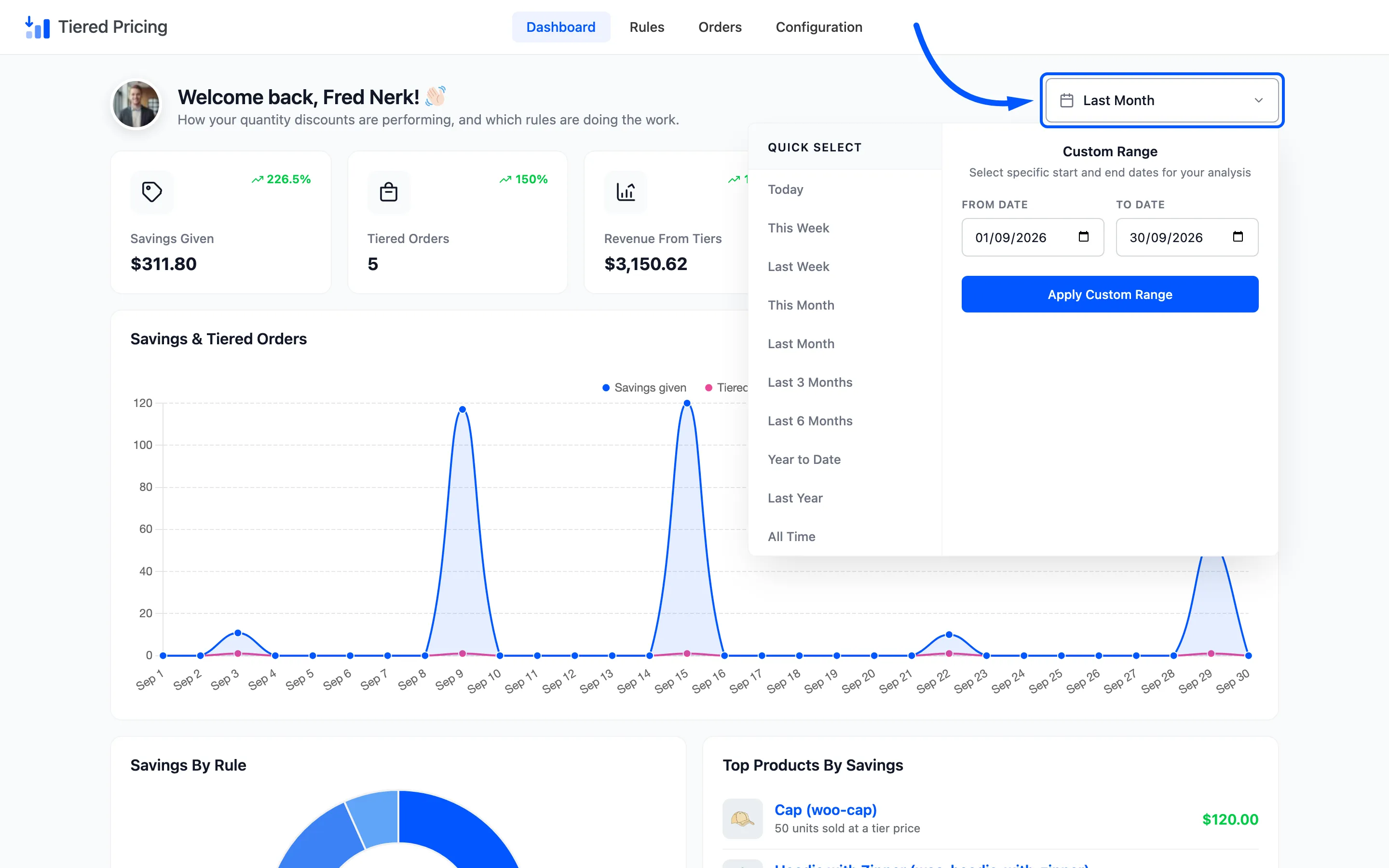Open the Cap (woo-cap) product link
Image resolution: width=1389 pixels, height=868 pixels.
tap(825, 810)
